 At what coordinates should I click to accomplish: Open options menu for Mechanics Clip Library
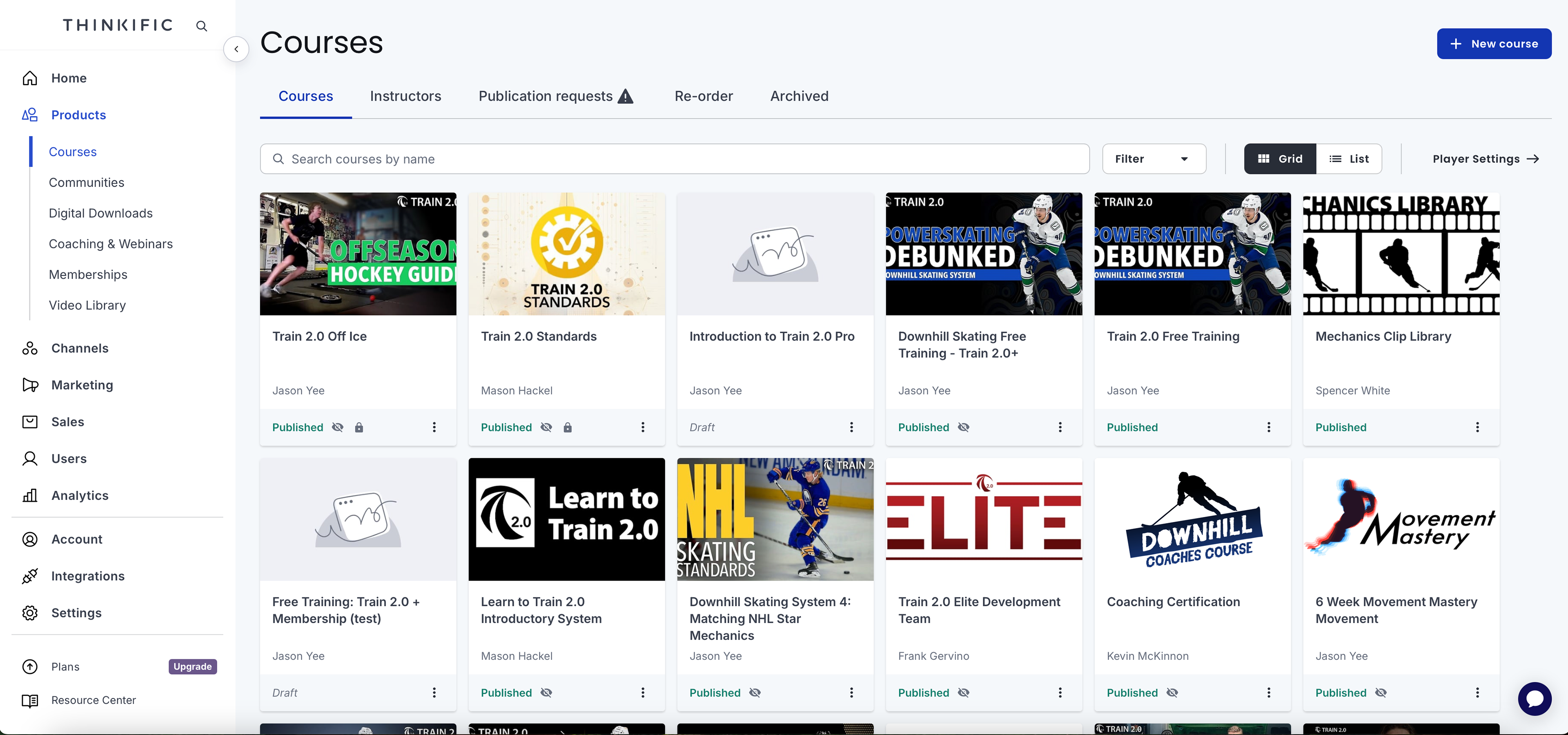tap(1478, 428)
